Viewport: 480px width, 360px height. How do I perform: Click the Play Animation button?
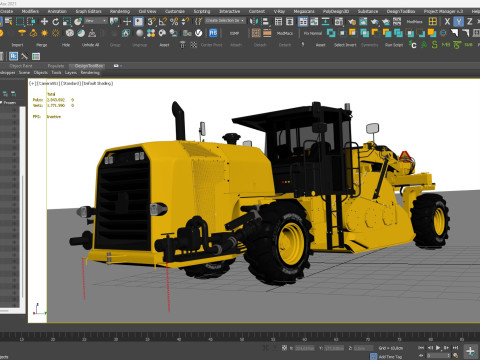(x=438, y=348)
